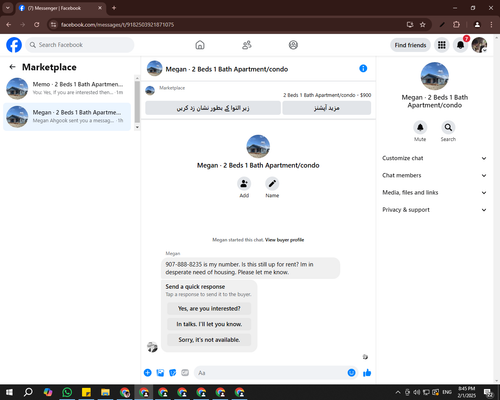
Task: Reload the page in the browser
Action: point(37,24)
